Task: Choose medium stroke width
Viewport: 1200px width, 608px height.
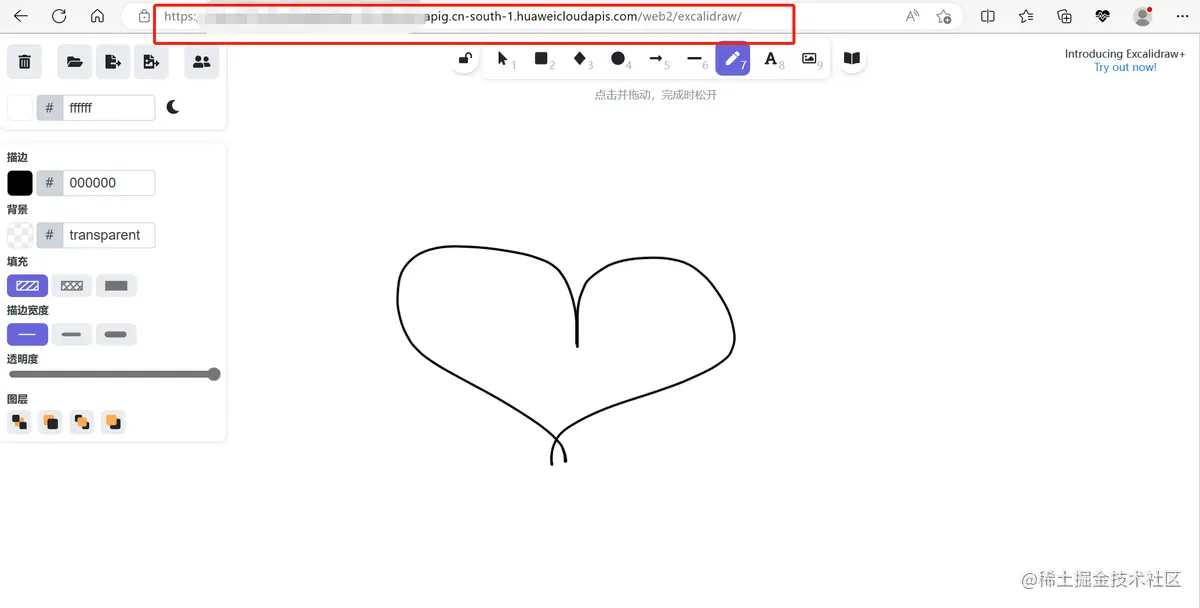Action: pos(72,334)
